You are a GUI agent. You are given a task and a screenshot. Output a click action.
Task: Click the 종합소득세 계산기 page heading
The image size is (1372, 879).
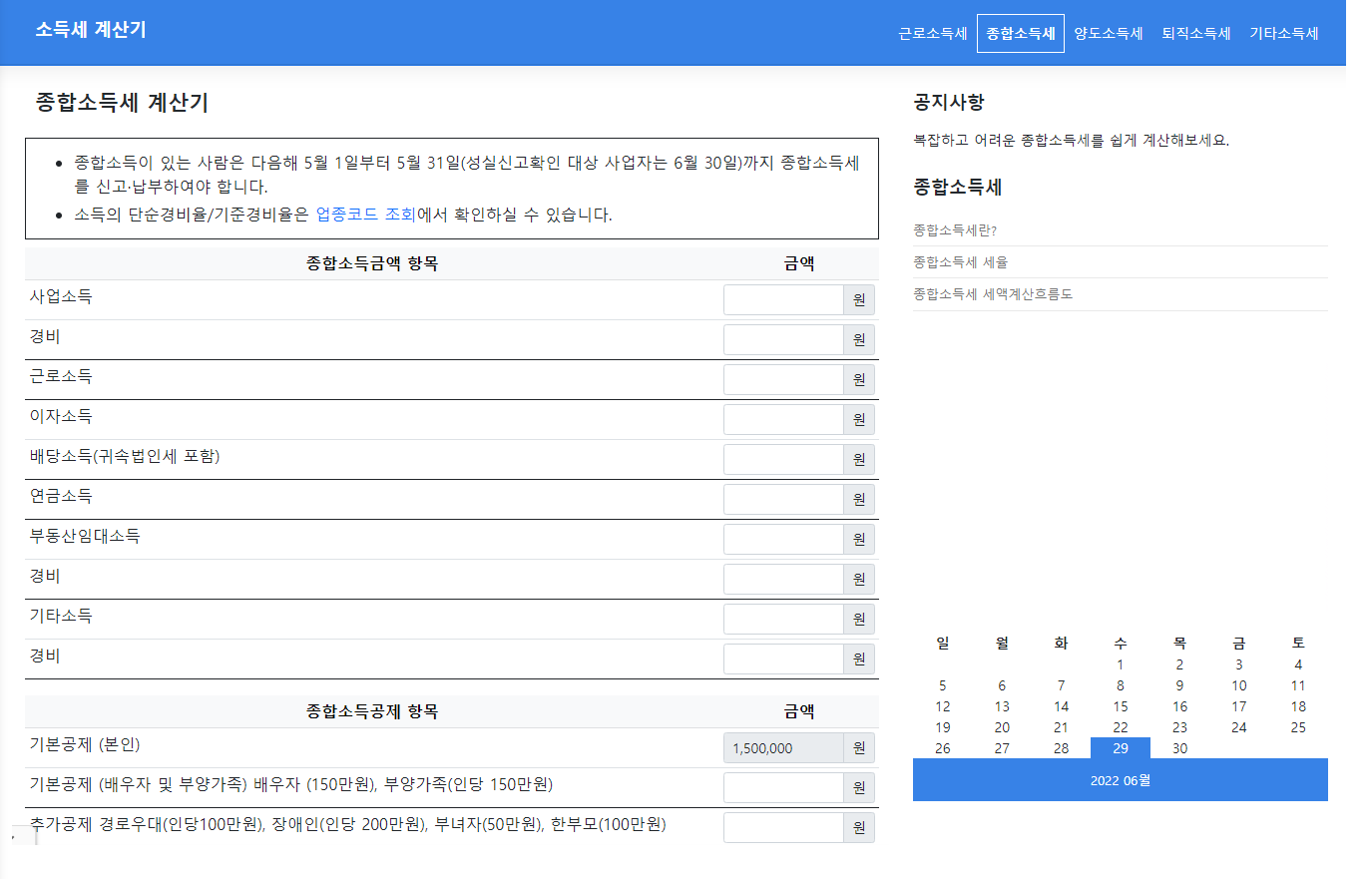122,103
